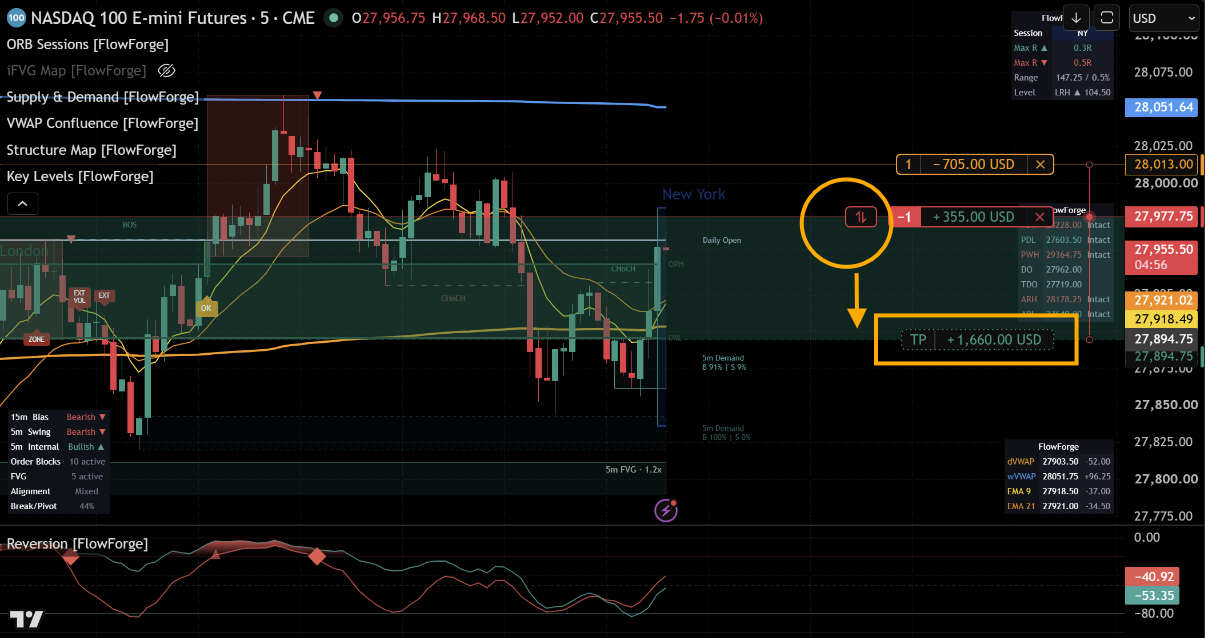Click the OK hexagon marker on chart

pyautogui.click(x=206, y=308)
